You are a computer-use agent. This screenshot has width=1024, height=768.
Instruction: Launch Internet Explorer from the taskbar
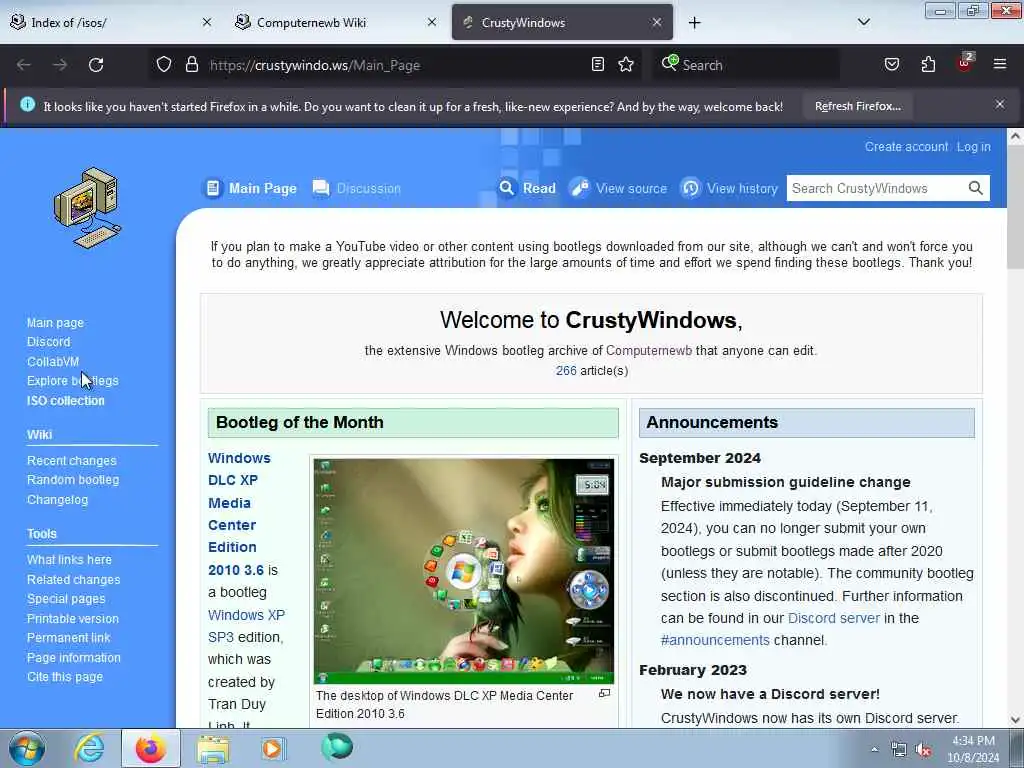click(x=89, y=748)
